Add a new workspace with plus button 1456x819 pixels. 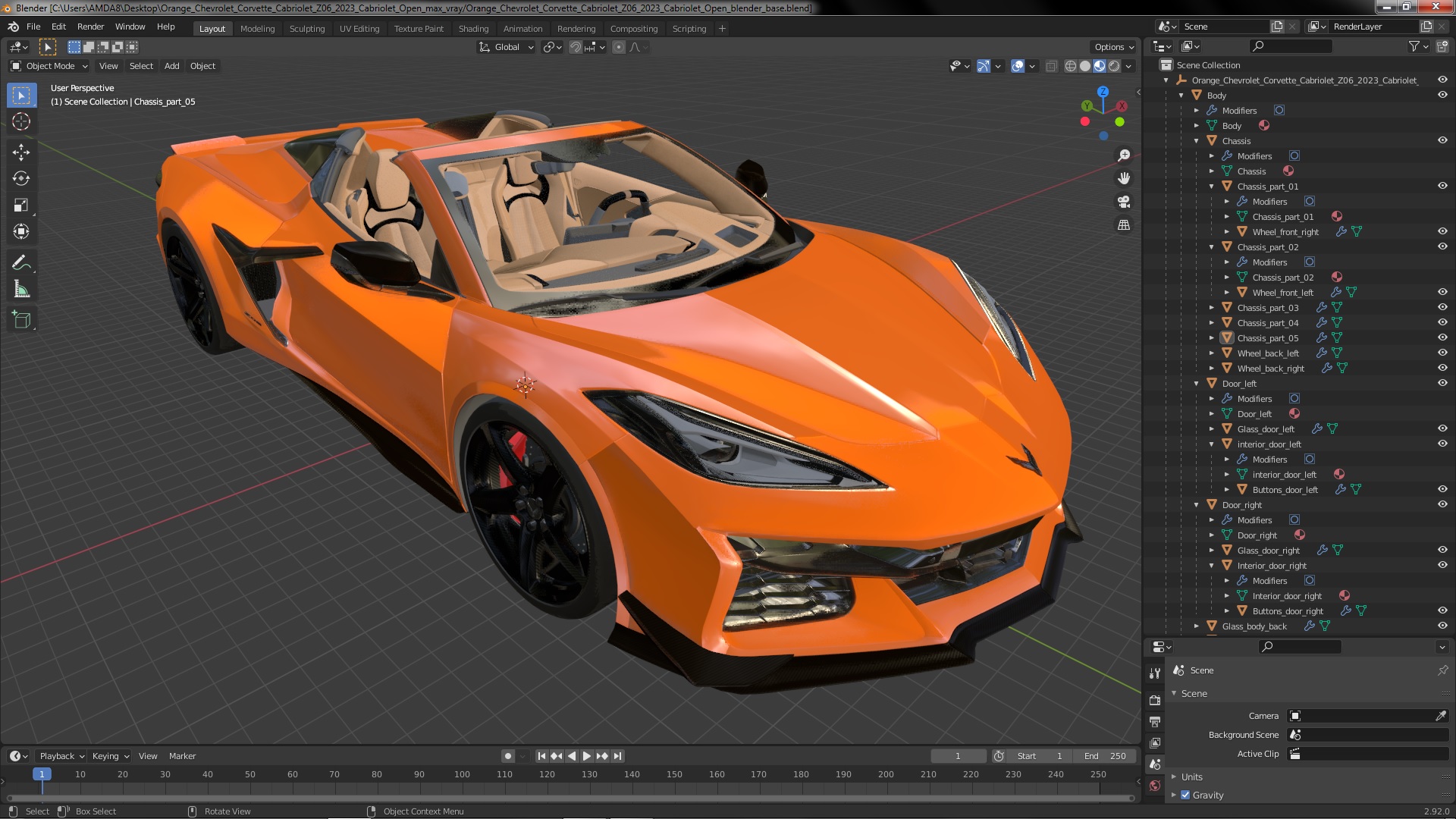722,29
